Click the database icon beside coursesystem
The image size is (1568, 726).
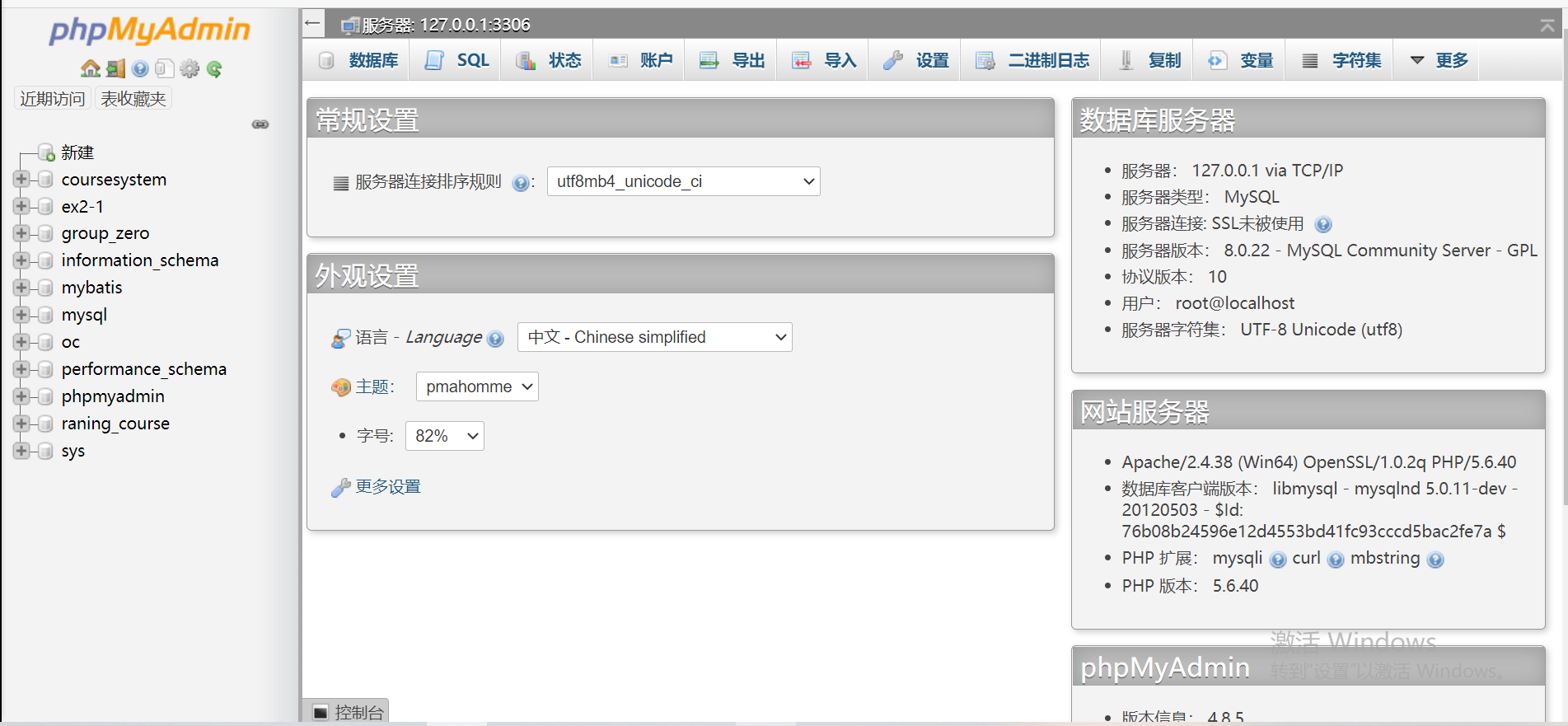click(x=45, y=180)
